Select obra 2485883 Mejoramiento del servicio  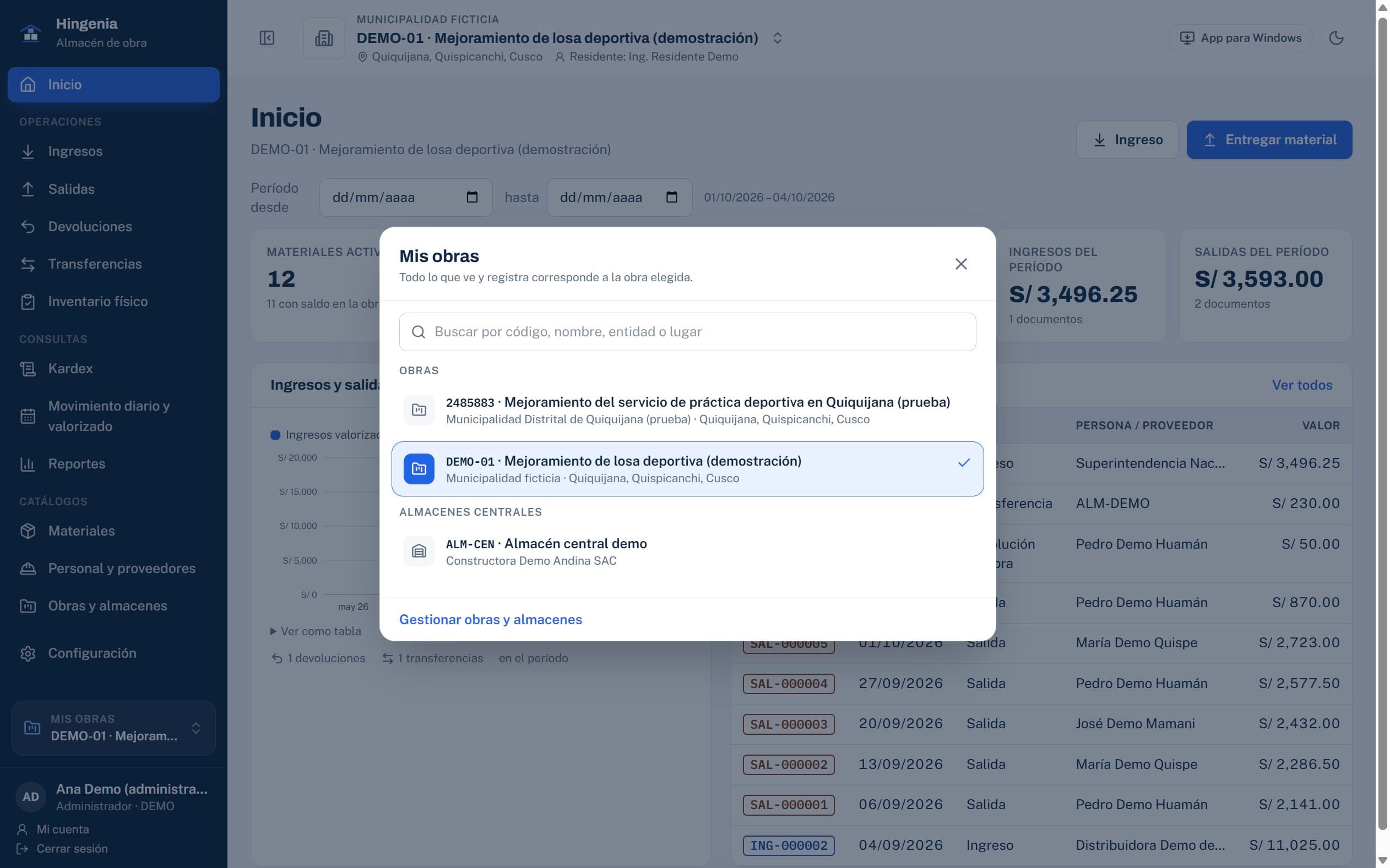pos(687,410)
